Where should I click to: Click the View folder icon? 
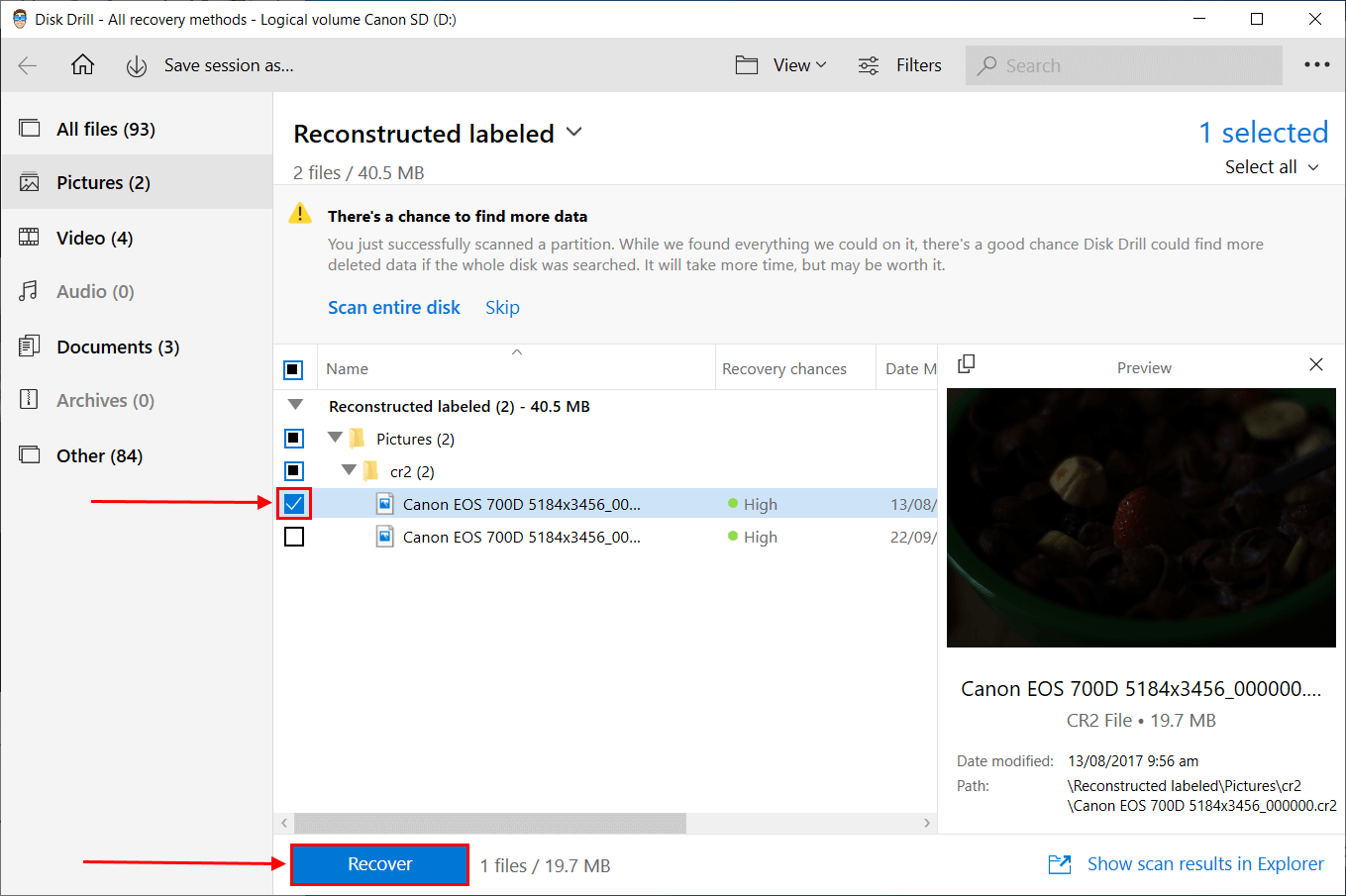click(x=747, y=65)
